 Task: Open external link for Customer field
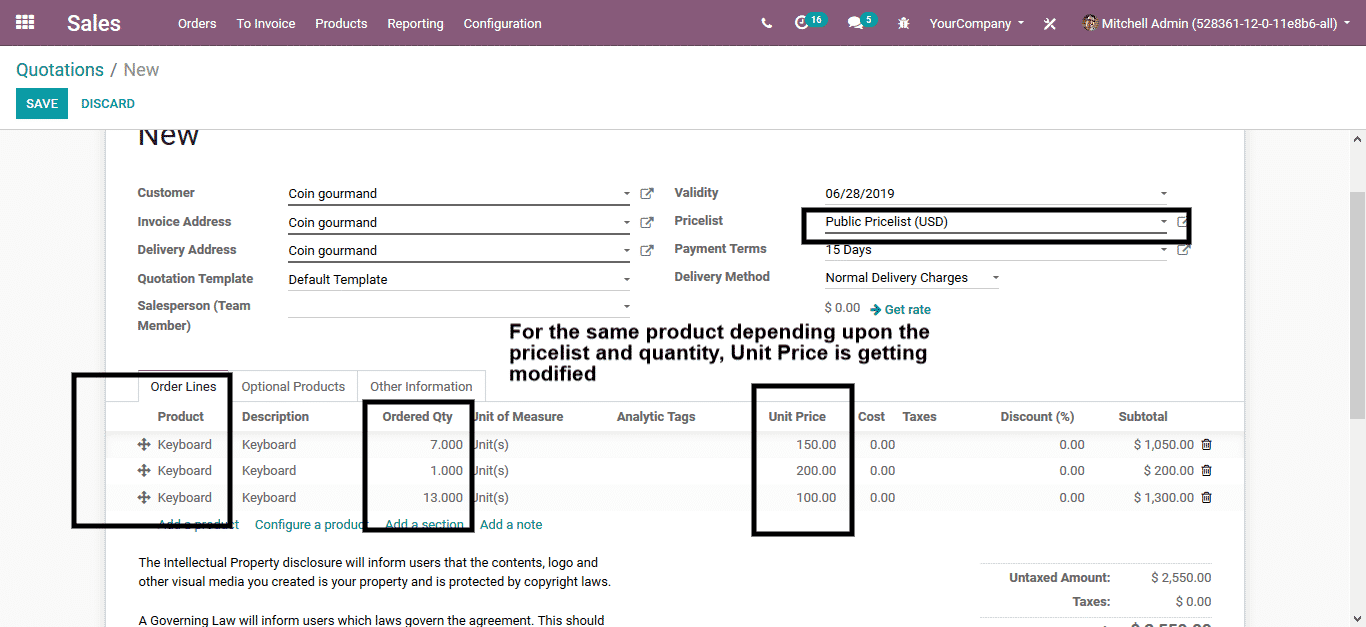click(647, 194)
